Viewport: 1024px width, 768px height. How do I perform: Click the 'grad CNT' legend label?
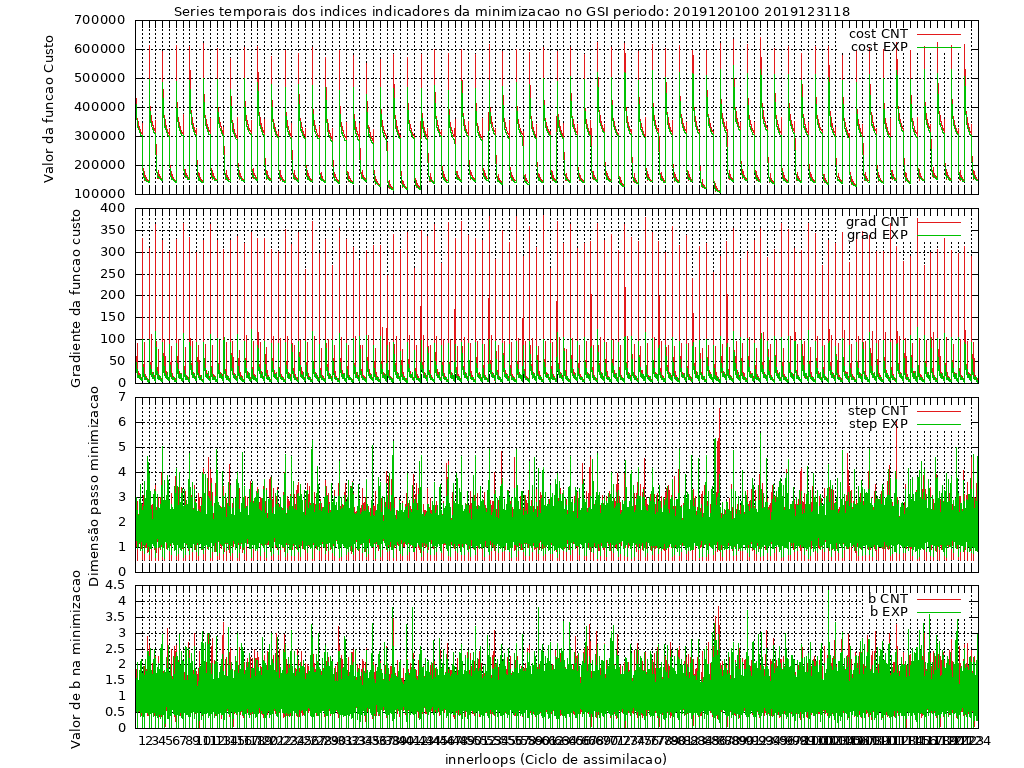877,222
